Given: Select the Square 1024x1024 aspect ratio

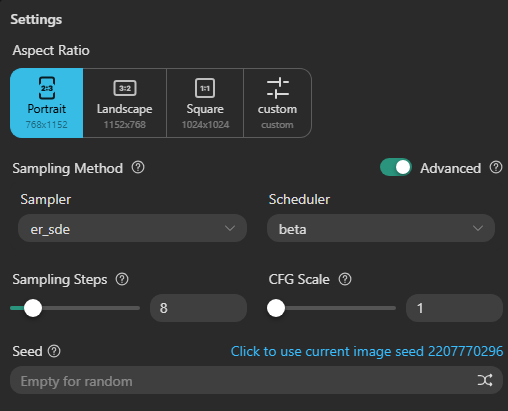Looking at the screenshot, I should point(205,103).
